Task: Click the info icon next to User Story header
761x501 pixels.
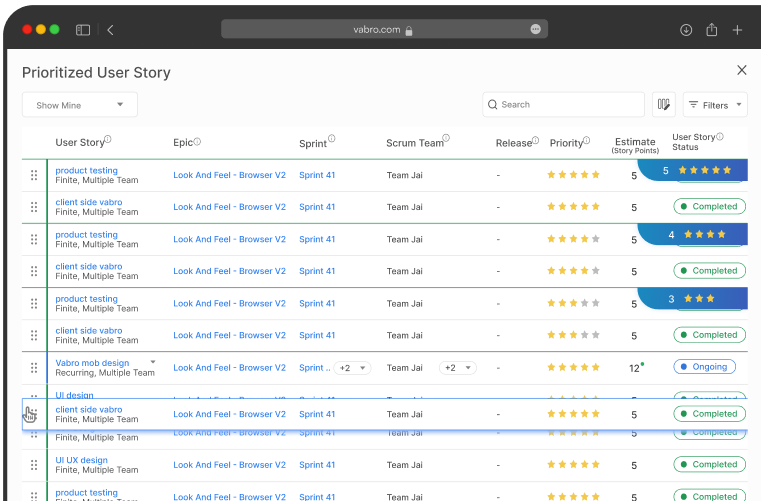Action: tap(108, 140)
